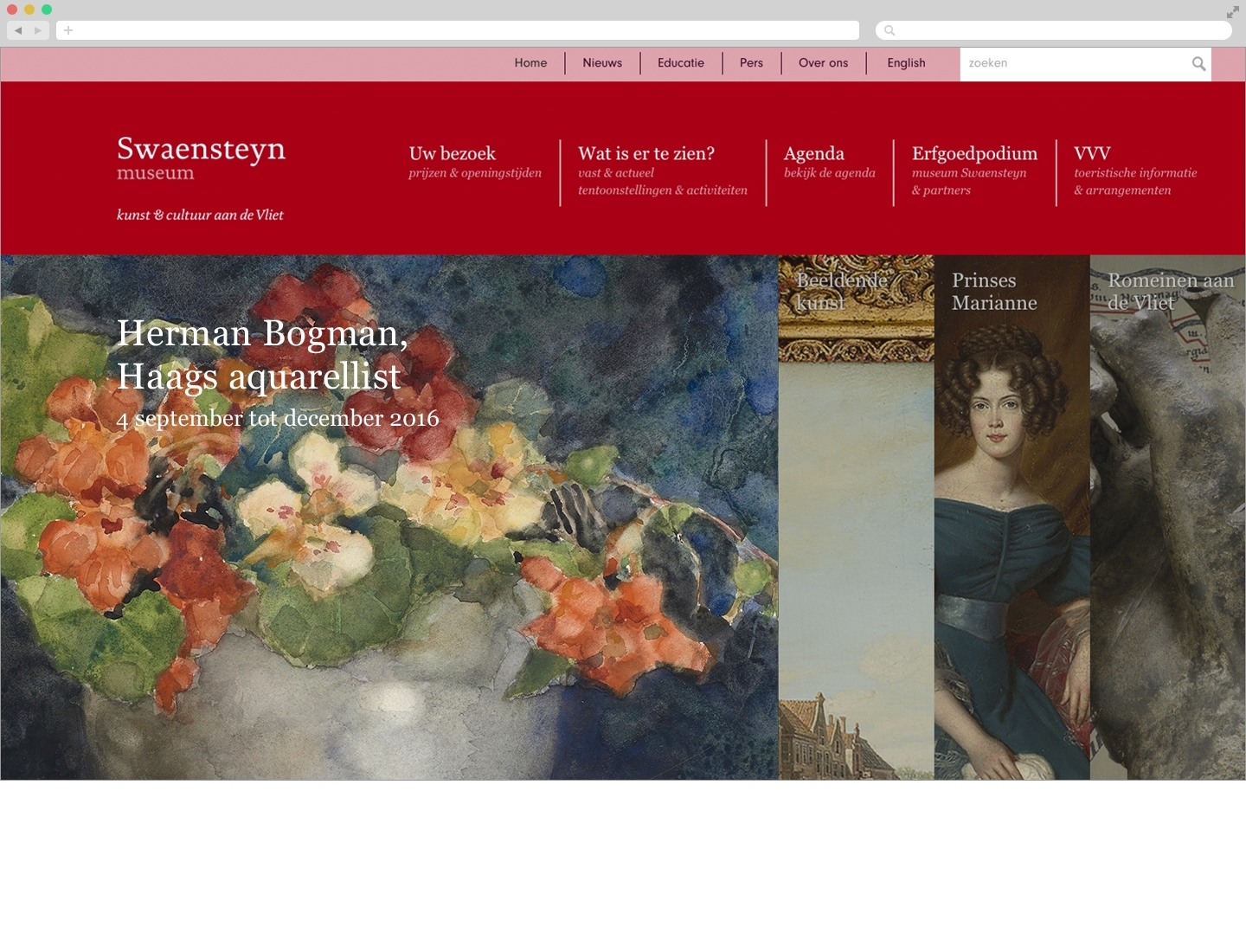Click the browser search bar magnifier icon
This screenshot has height=952, width=1246.
click(x=890, y=30)
